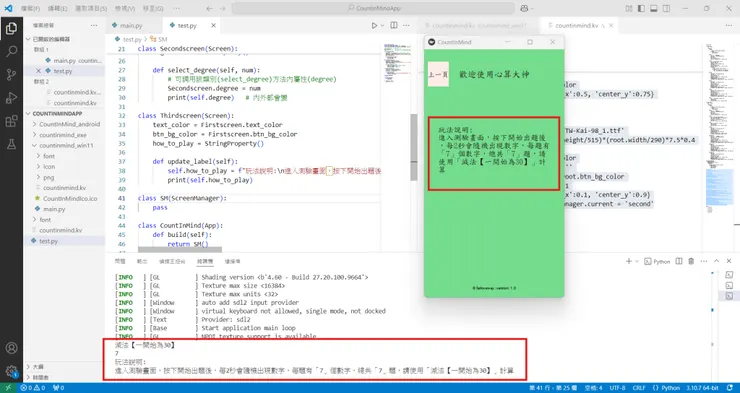Create a new terminal with plus icon
Viewport: 740px width, 393px height.
point(629,261)
